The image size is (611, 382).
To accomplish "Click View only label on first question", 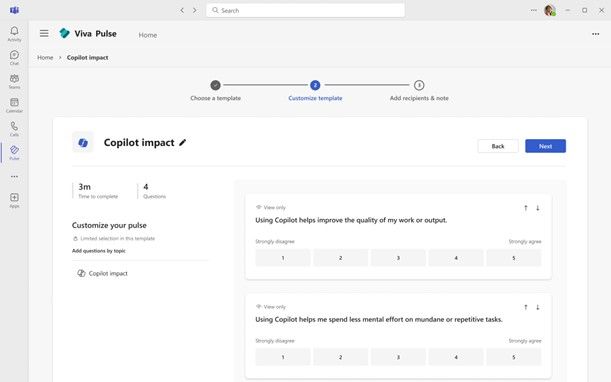I will (271, 207).
